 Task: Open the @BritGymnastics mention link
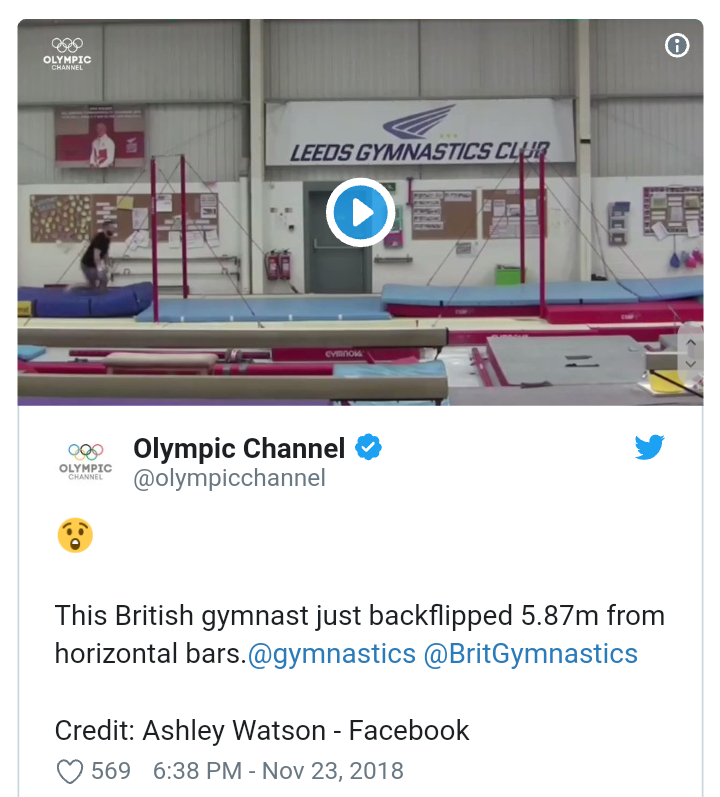[x=530, y=654]
